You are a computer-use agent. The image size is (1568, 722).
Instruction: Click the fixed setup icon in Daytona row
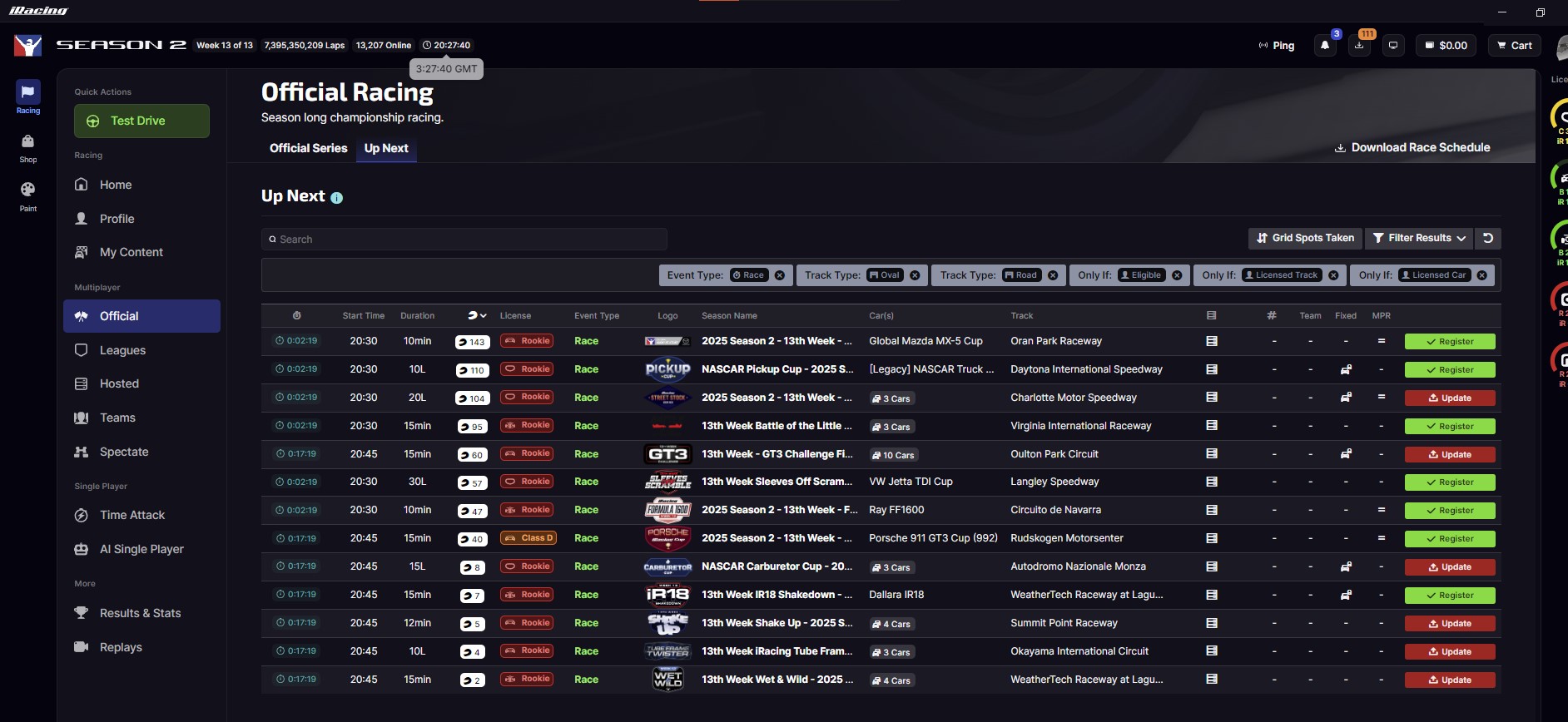click(1346, 369)
